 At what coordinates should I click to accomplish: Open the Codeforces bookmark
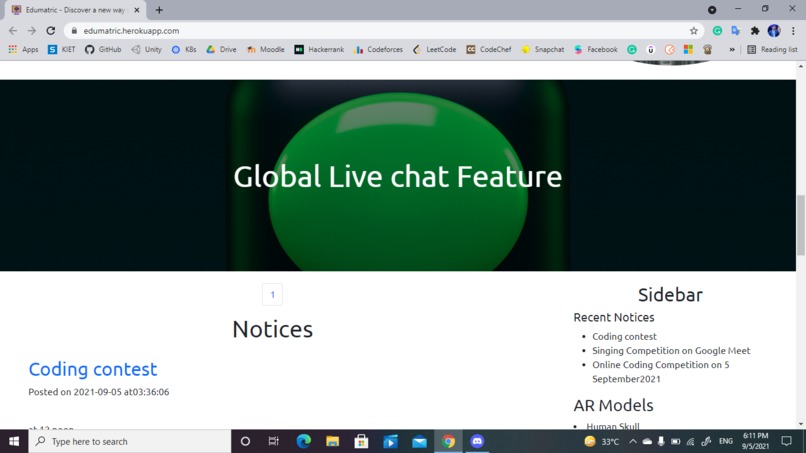(378, 49)
